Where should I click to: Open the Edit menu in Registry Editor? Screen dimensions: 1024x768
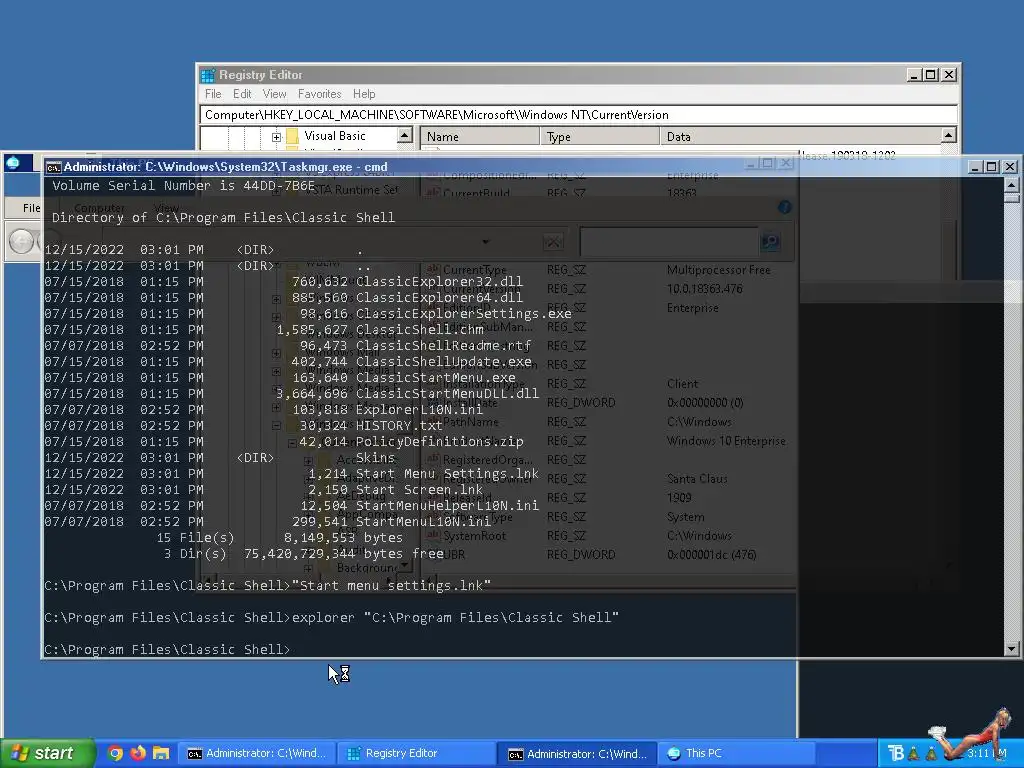[242, 94]
